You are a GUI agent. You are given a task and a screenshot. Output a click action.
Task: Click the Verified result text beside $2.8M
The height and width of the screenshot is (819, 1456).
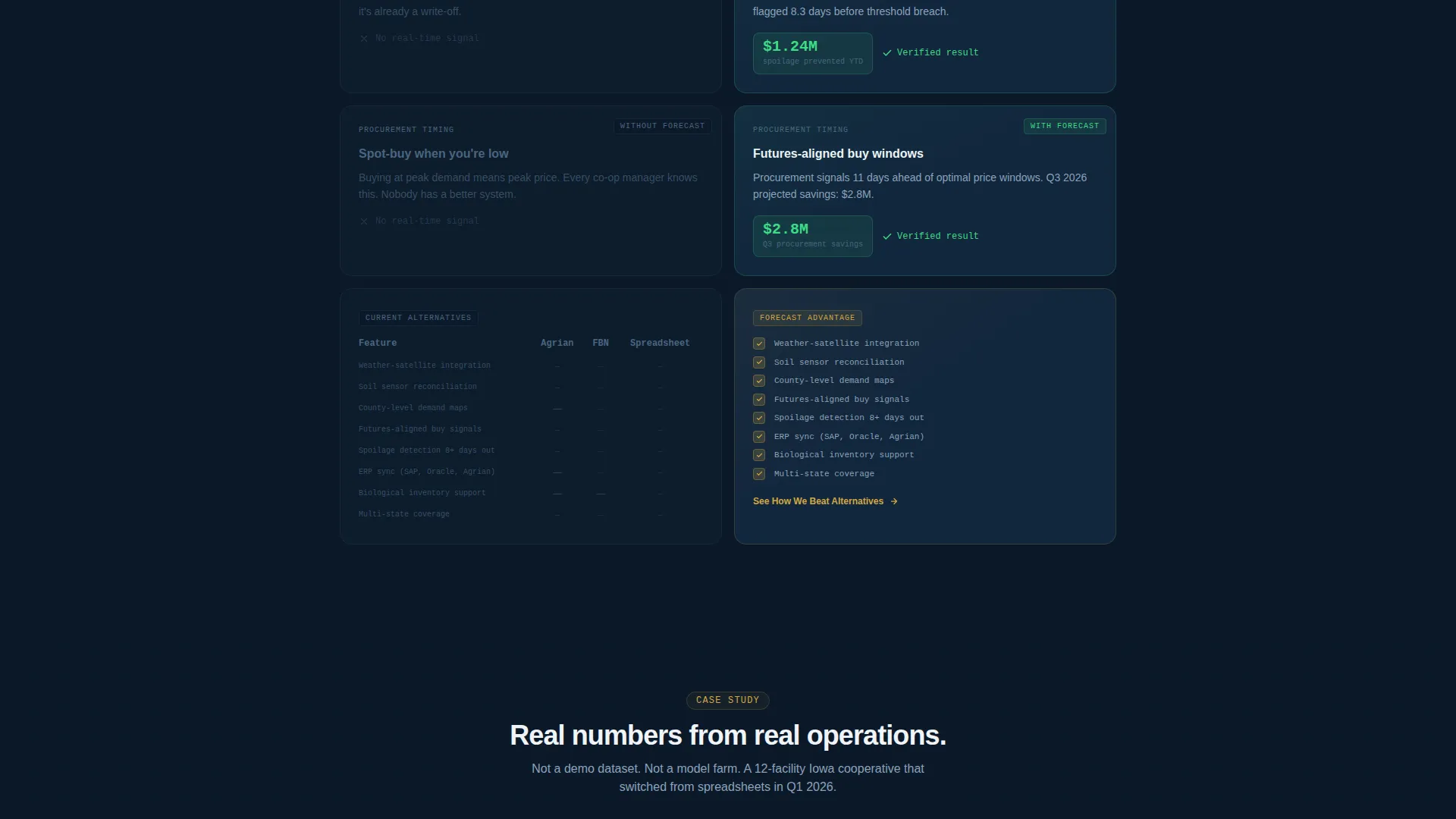click(937, 237)
